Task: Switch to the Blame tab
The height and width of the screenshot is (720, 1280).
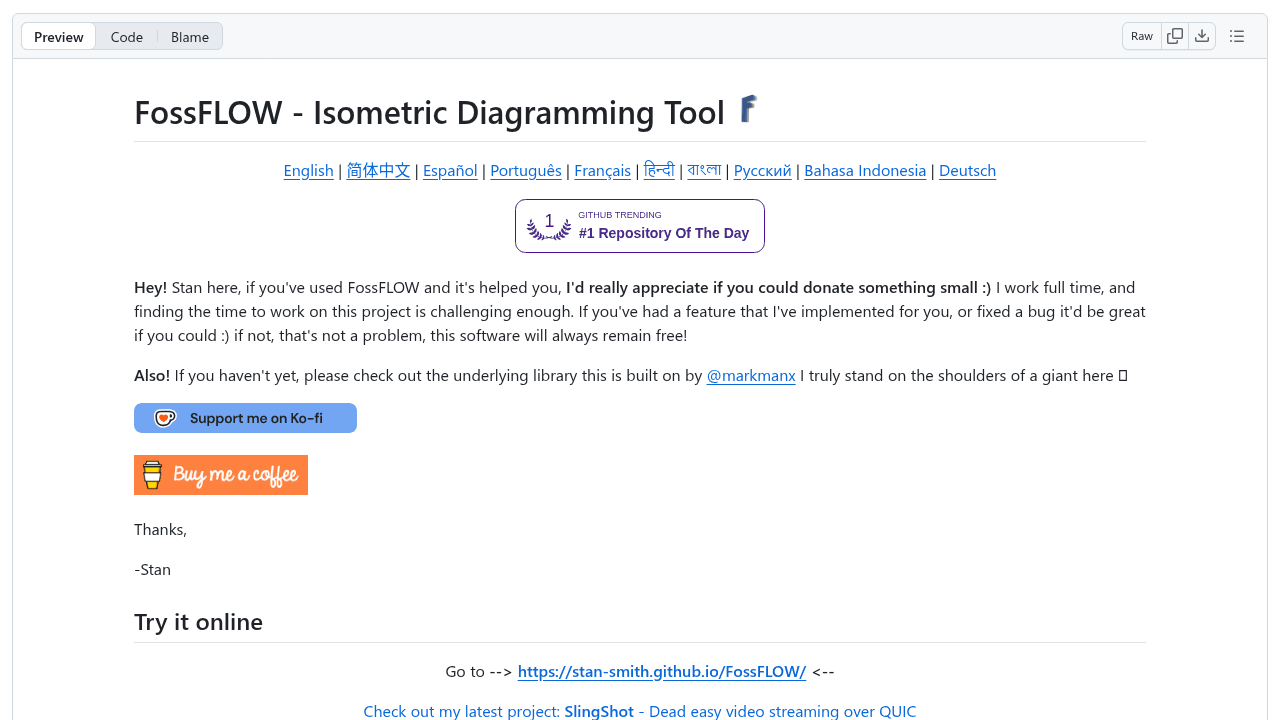Action: 189,36
